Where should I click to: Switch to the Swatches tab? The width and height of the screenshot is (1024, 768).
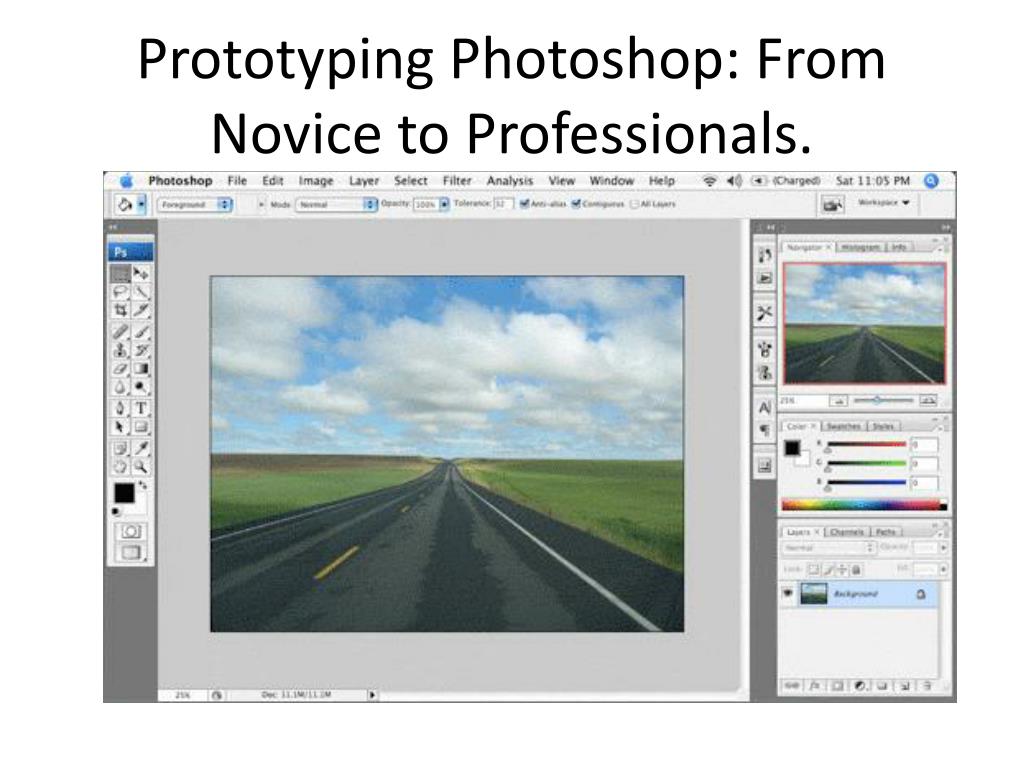[x=843, y=426]
